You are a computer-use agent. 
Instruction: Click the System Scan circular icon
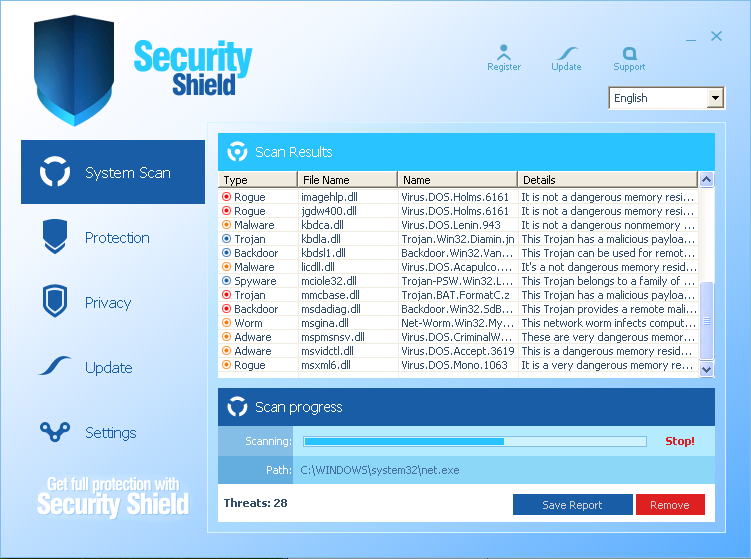point(55,171)
